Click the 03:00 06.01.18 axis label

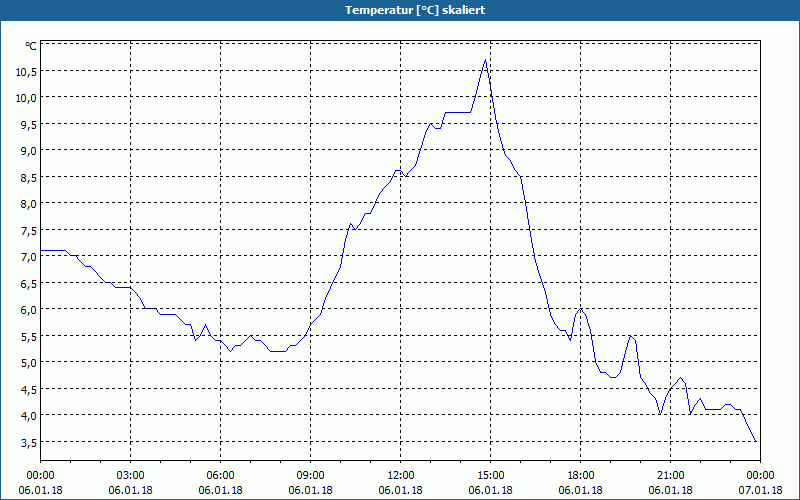point(131,483)
